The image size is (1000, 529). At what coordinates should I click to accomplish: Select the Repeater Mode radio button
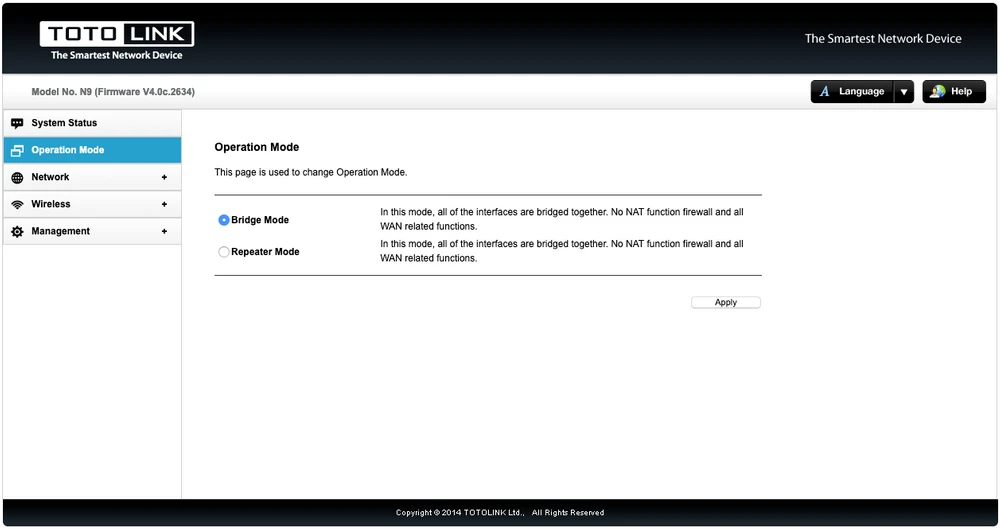coord(223,252)
